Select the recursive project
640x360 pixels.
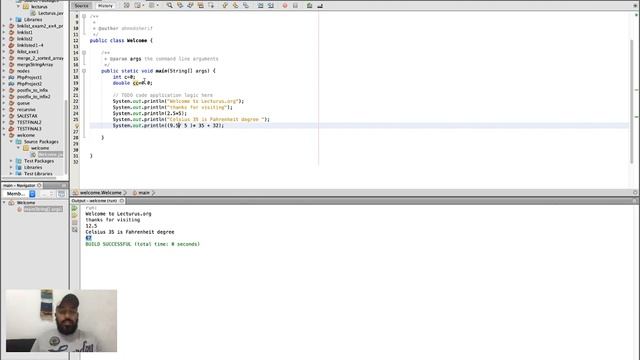tap(26, 109)
